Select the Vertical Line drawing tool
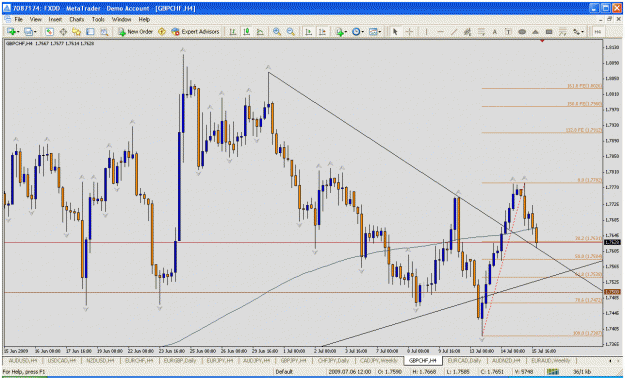This screenshot has height=378, width=625. click(426, 32)
